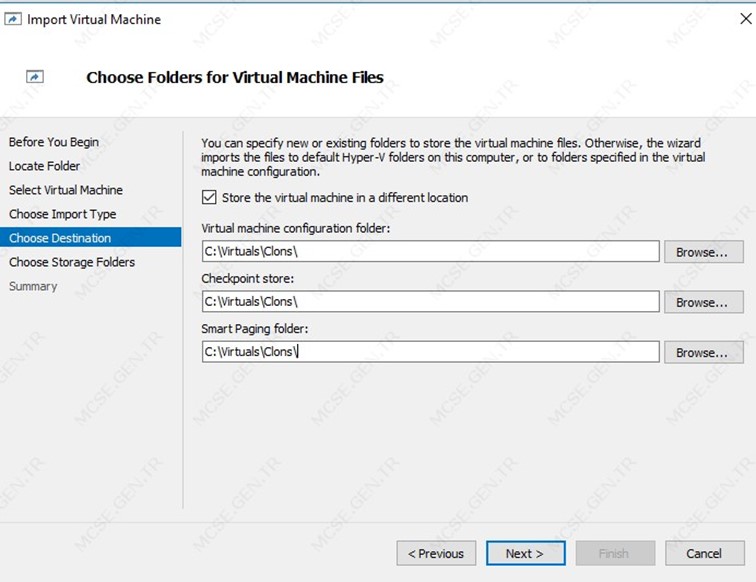Cancel the import wizard

point(704,553)
